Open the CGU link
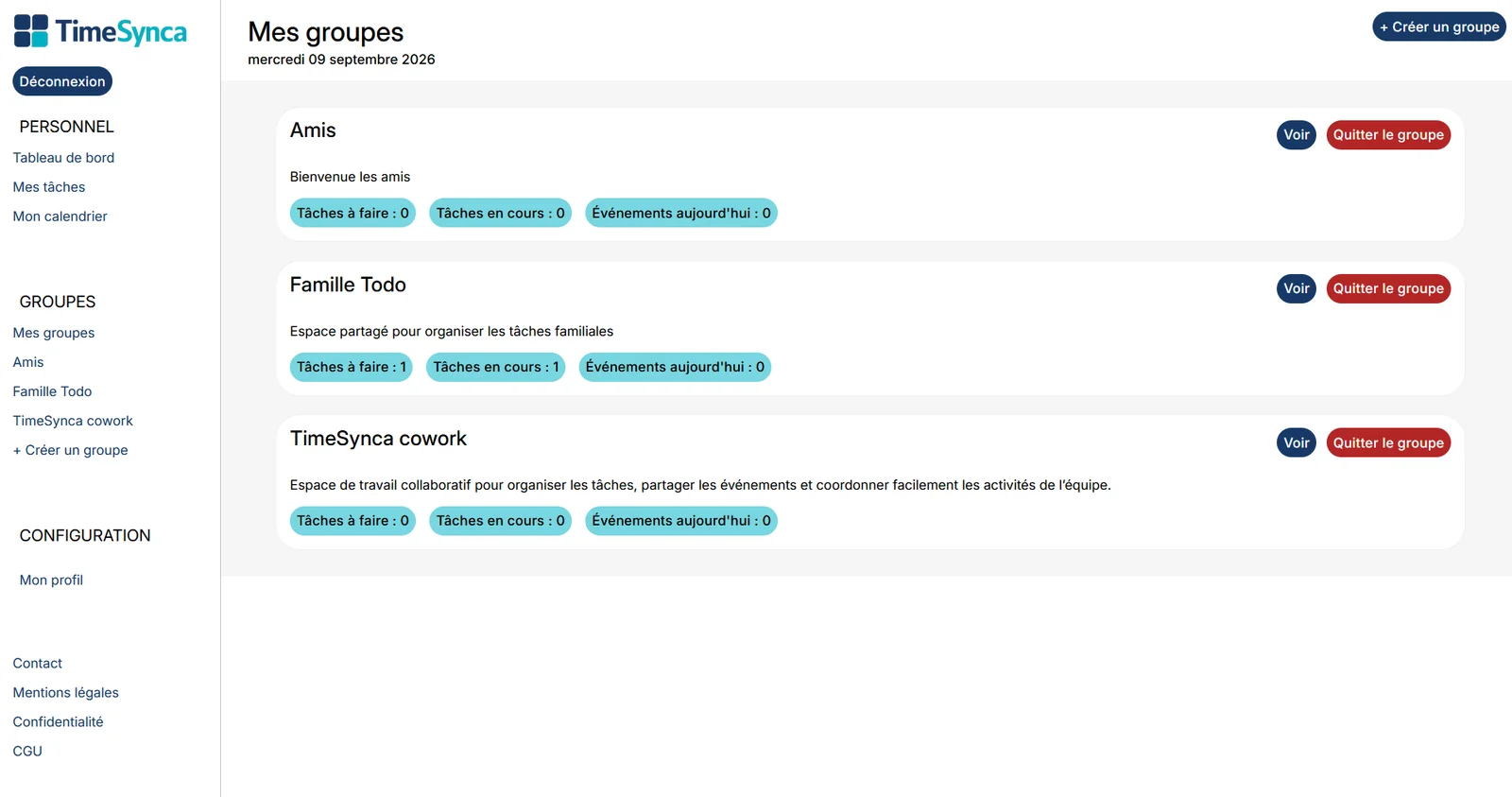Image resolution: width=1512 pixels, height=797 pixels. 27,752
